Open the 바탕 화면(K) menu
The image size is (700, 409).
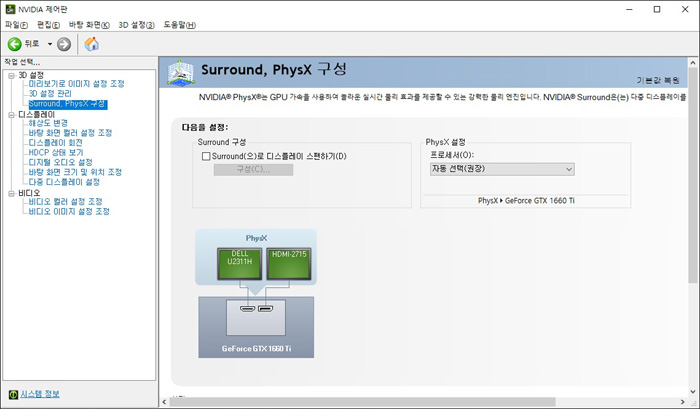tap(89, 25)
